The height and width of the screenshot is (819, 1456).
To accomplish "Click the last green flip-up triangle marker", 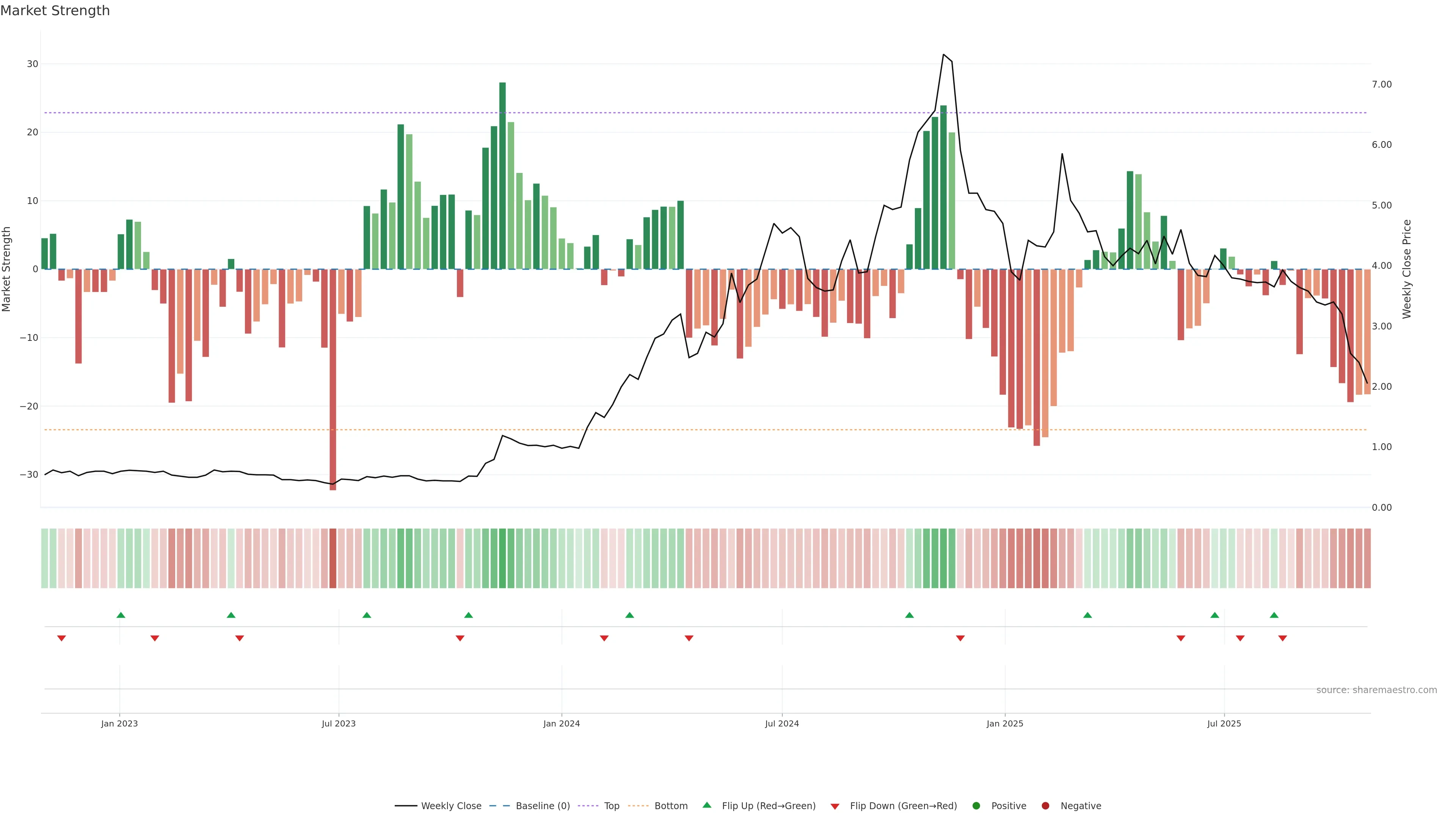I will coord(1274,615).
